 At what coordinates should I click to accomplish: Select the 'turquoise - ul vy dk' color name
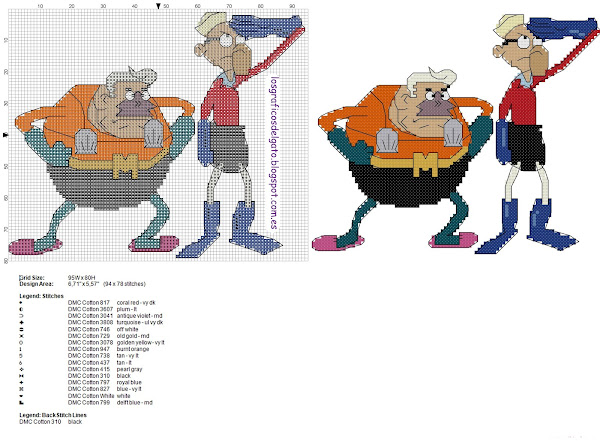tap(140, 322)
